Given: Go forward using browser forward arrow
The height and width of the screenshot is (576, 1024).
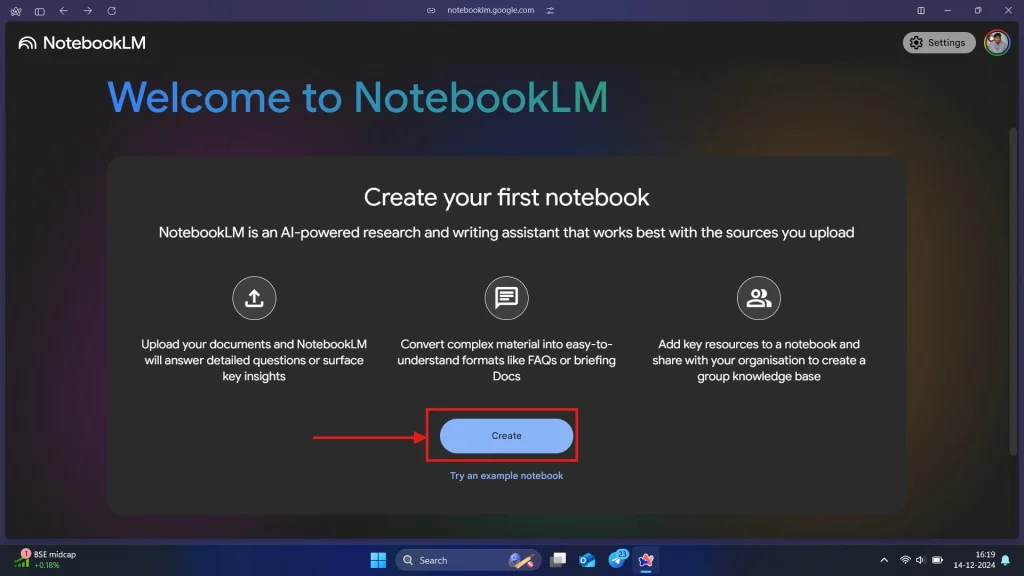Looking at the screenshot, I should 88,10.
